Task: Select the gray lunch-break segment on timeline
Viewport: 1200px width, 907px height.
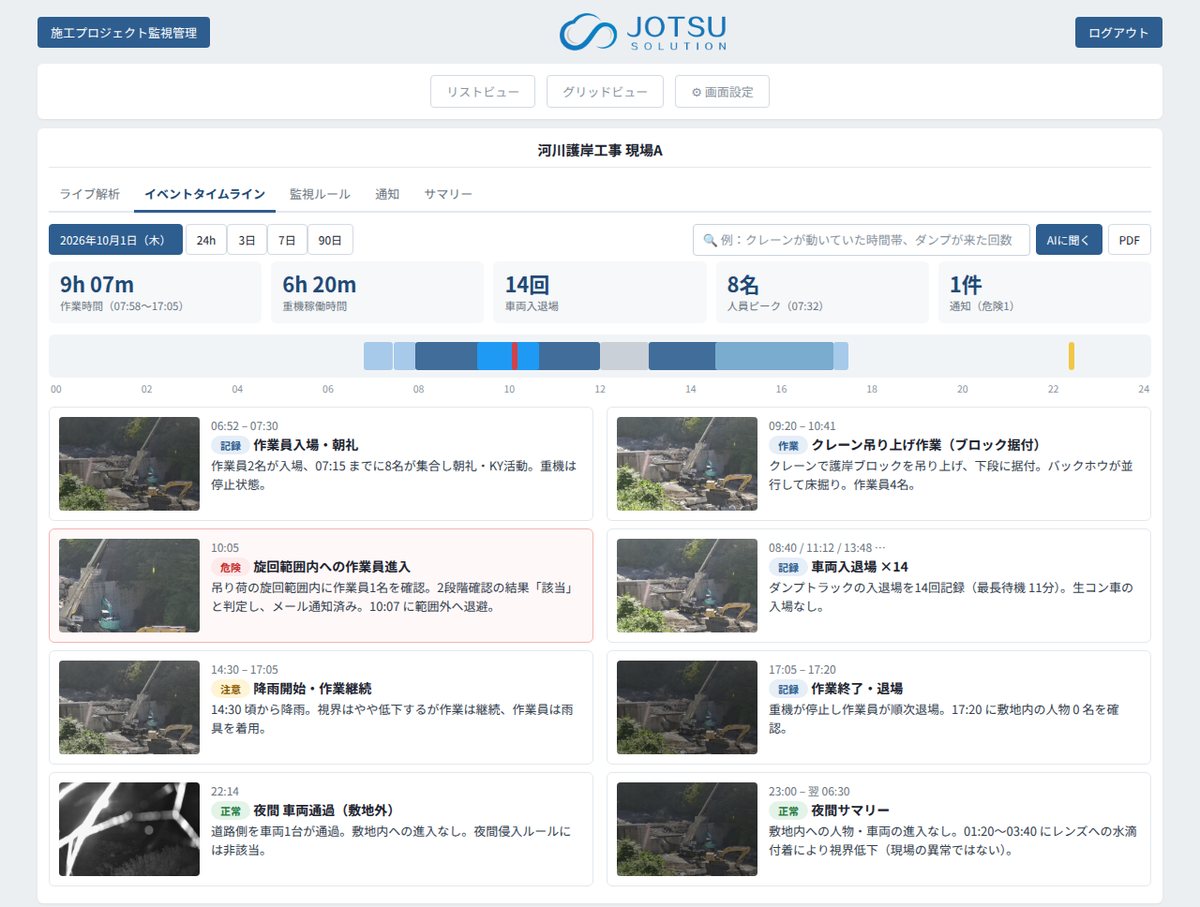Action: [x=624, y=356]
